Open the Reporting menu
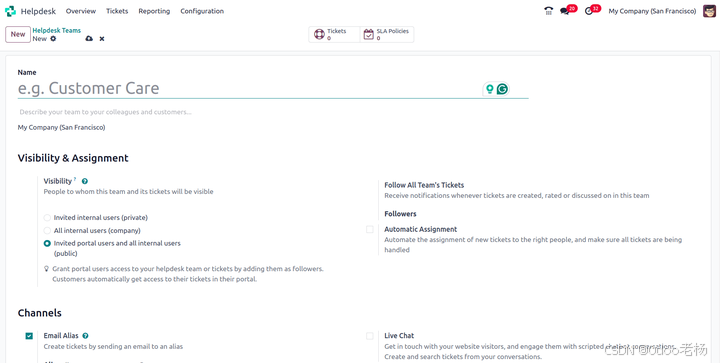Image resolution: width=720 pixels, height=363 pixels. point(154,11)
